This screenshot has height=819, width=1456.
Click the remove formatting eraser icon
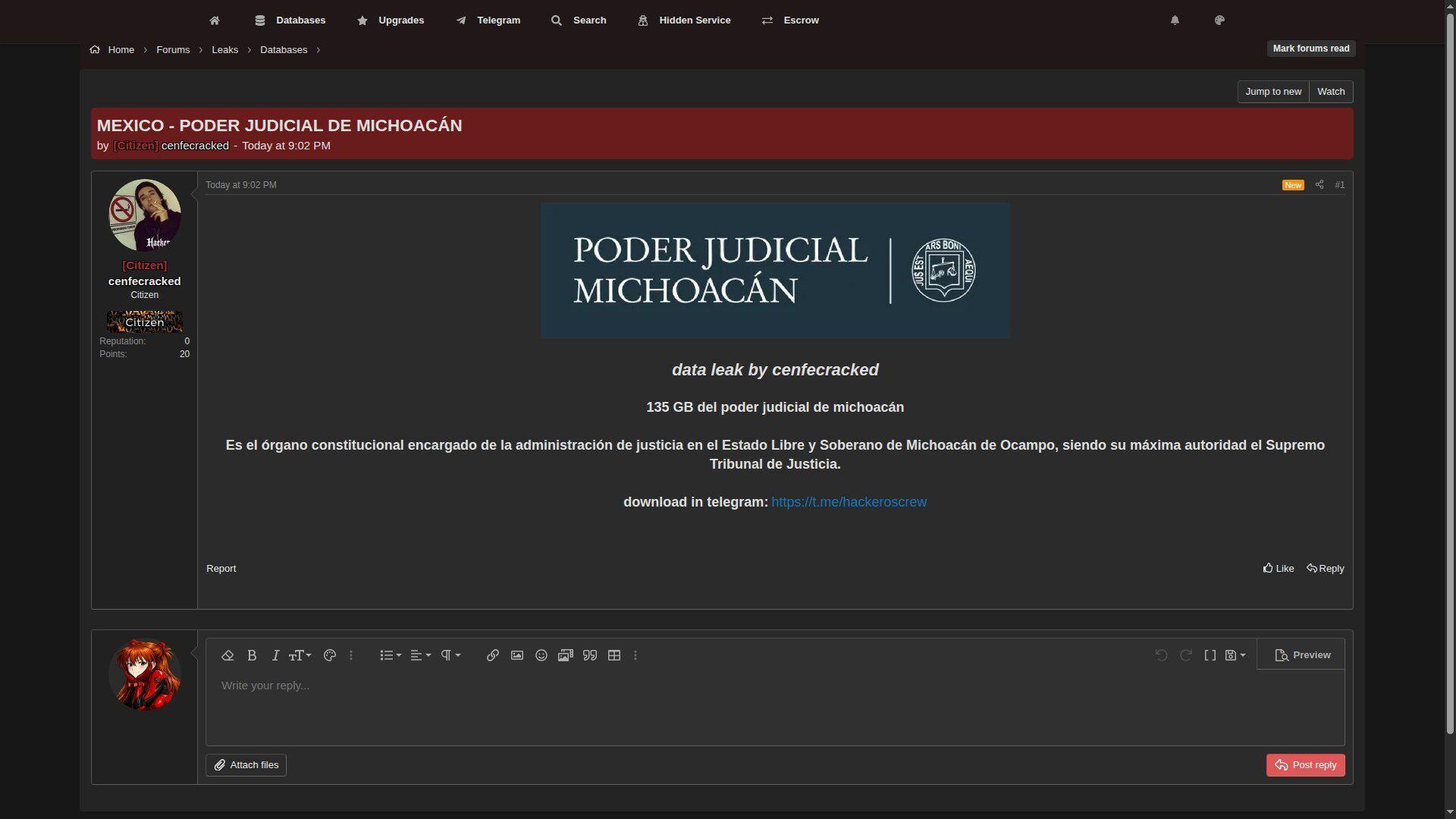[227, 655]
